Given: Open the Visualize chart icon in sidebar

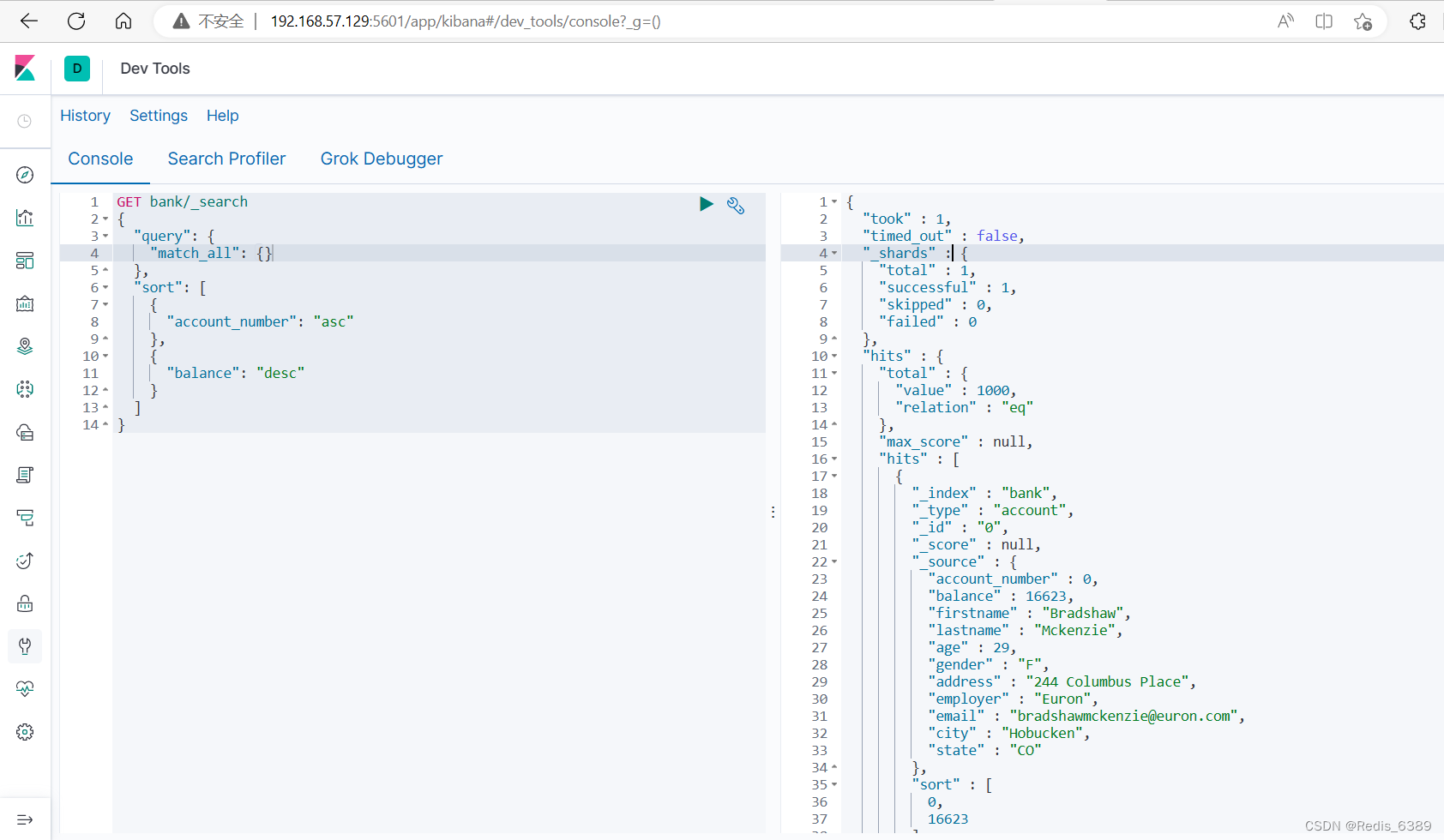Looking at the screenshot, I should point(25,218).
